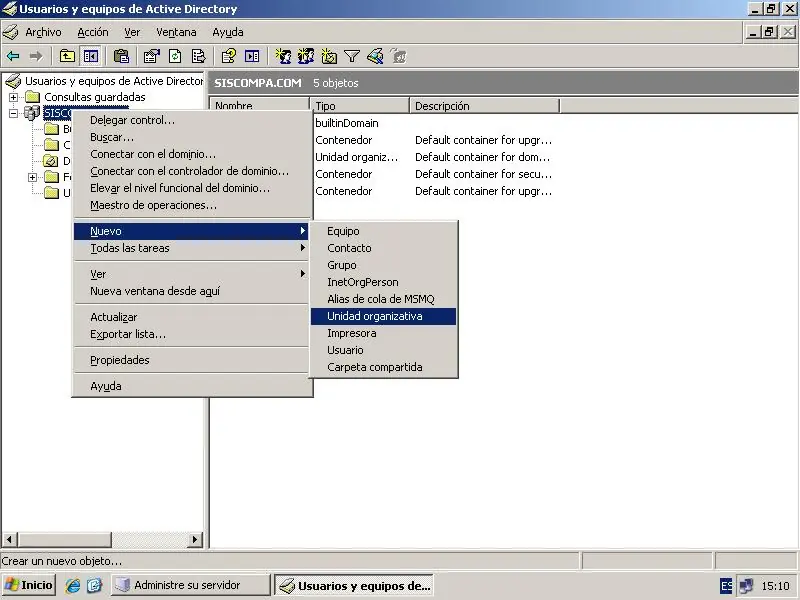Choose Actualizar from context menu
This screenshot has width=800, height=600.
[191, 317]
